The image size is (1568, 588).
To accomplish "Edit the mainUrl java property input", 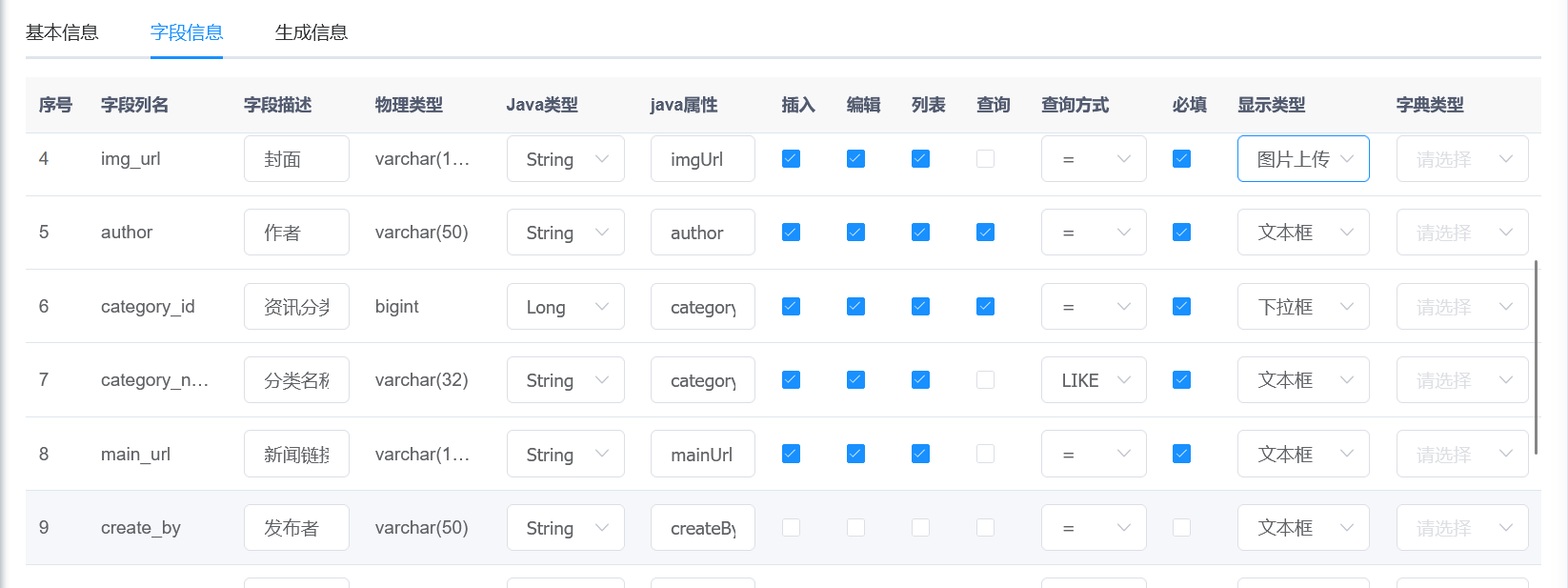I will tap(702, 455).
